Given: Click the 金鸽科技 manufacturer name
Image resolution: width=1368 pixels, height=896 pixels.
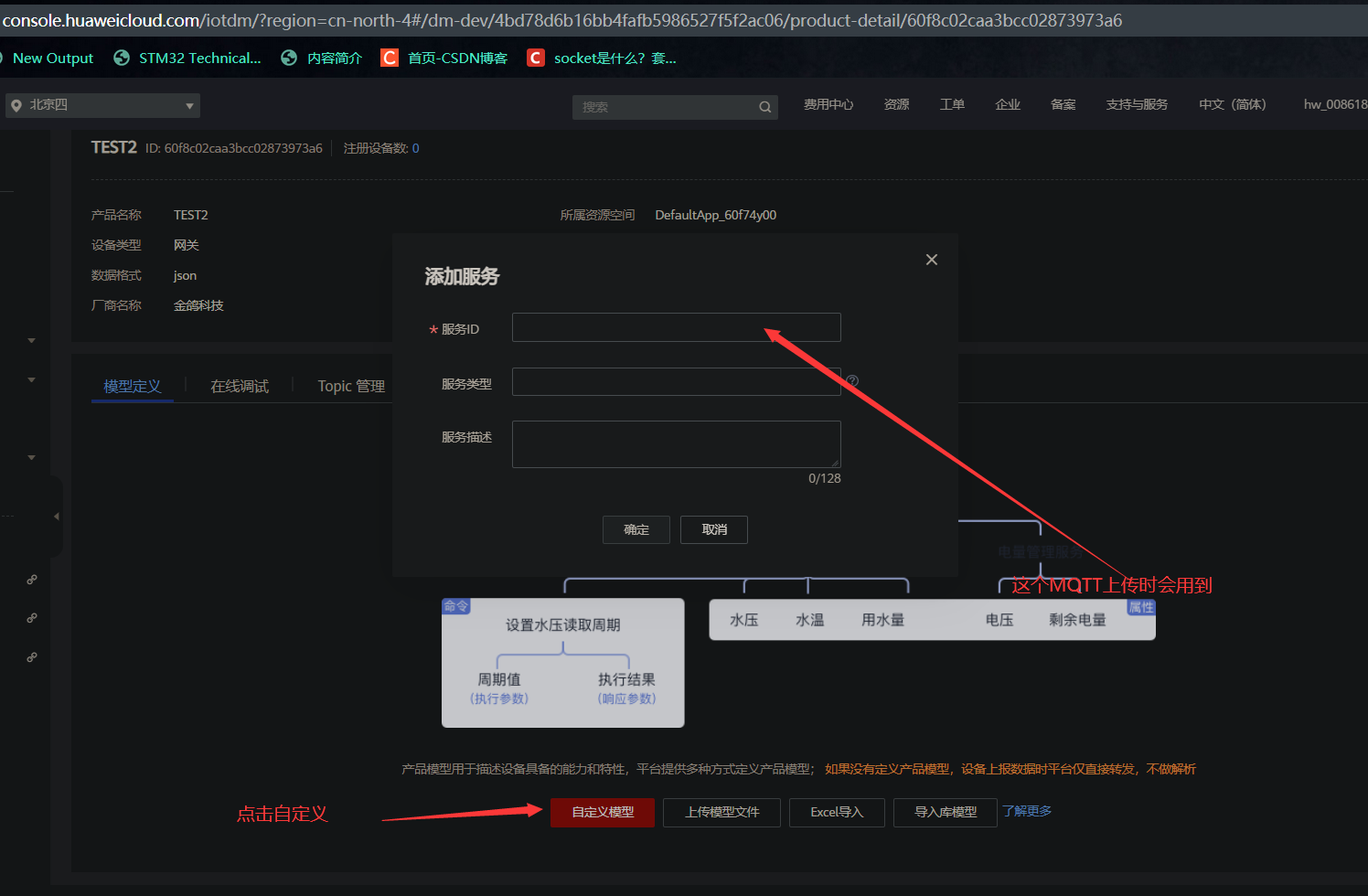Looking at the screenshot, I should (198, 305).
